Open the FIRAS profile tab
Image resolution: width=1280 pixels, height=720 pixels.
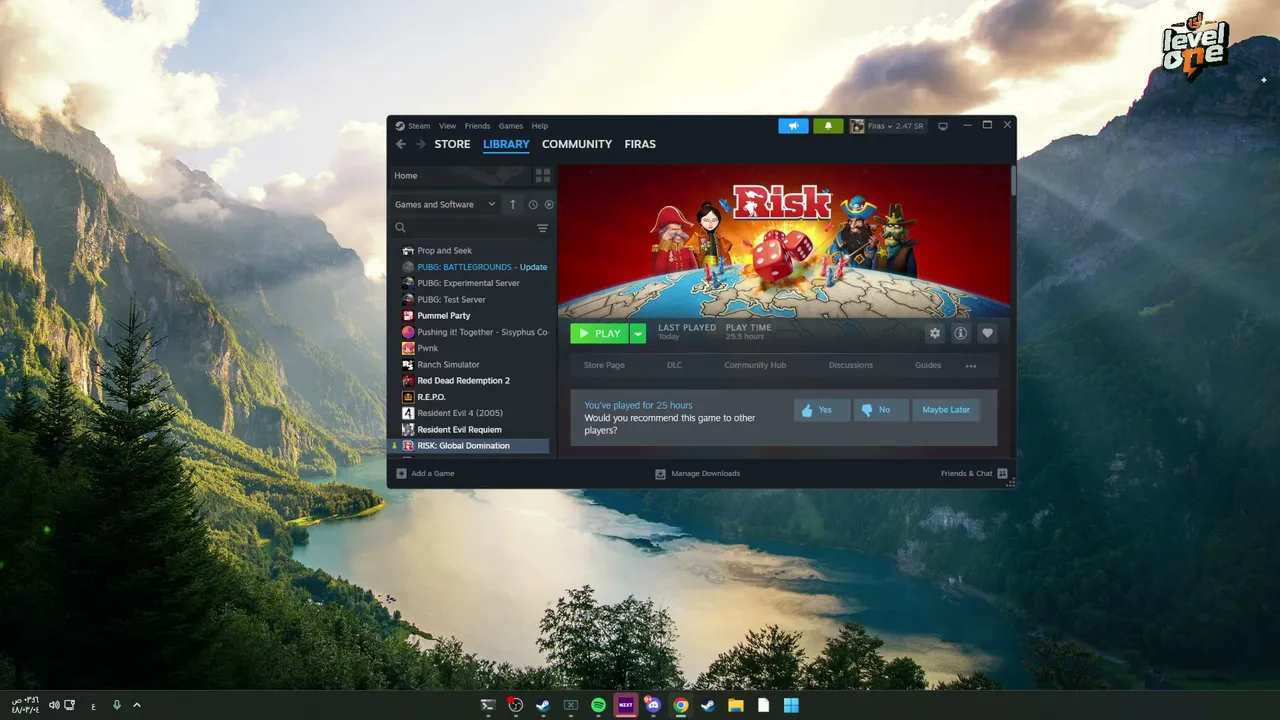[640, 144]
